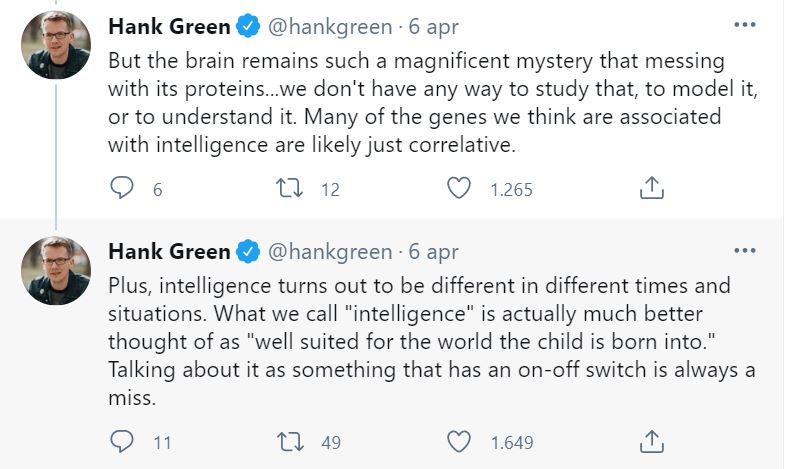Screen dimensions: 785x469
Task: Share the first tweet via share icon
Action: tap(651, 187)
